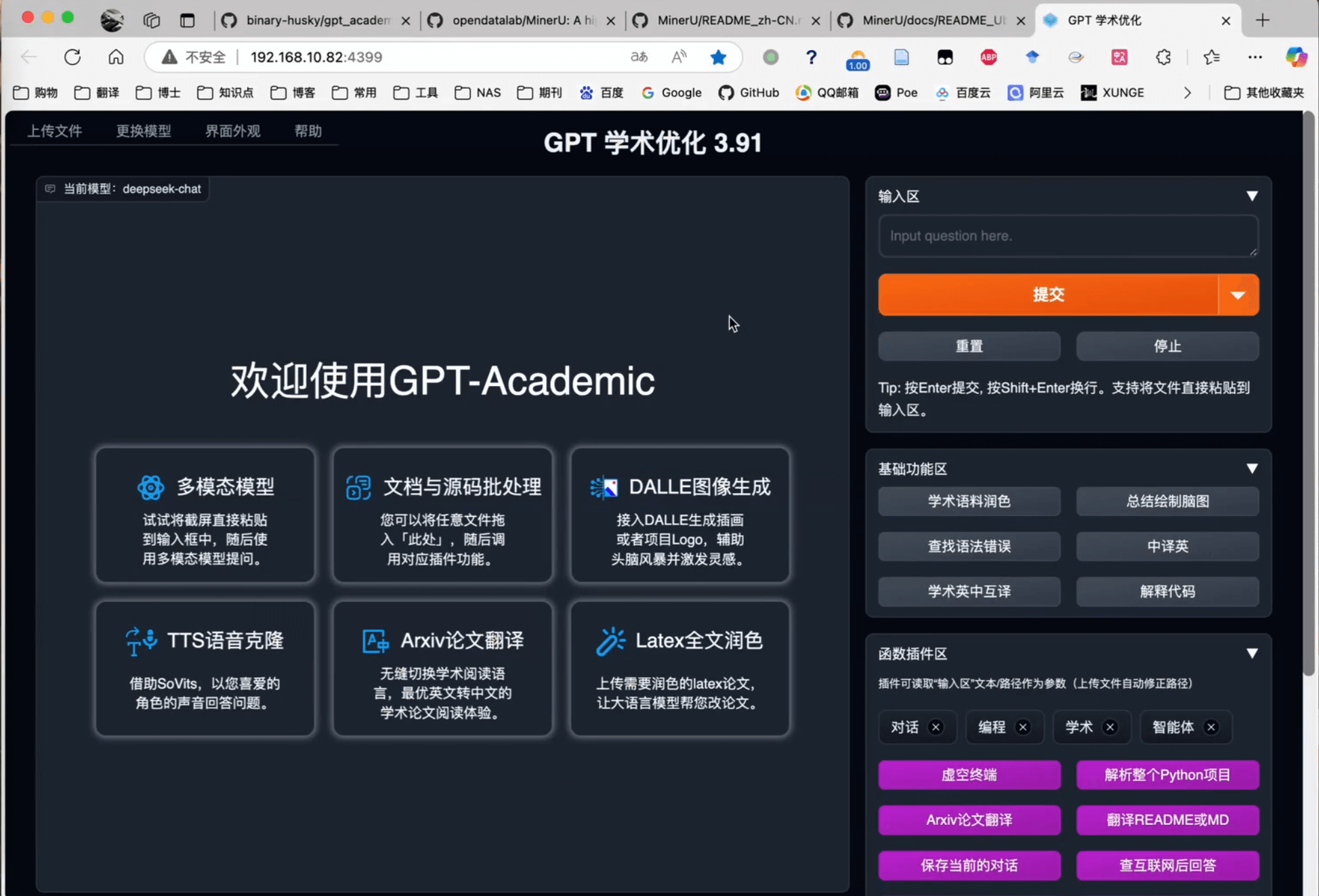Click the 查互联网后回答 button
The width and height of the screenshot is (1319, 896).
tap(1167, 866)
